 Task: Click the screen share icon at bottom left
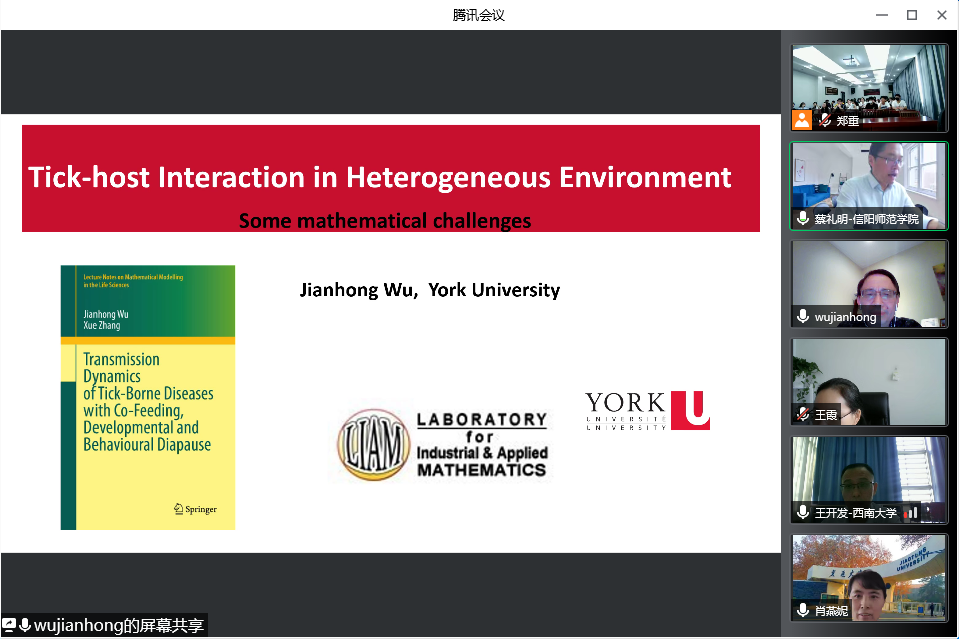click(9, 625)
